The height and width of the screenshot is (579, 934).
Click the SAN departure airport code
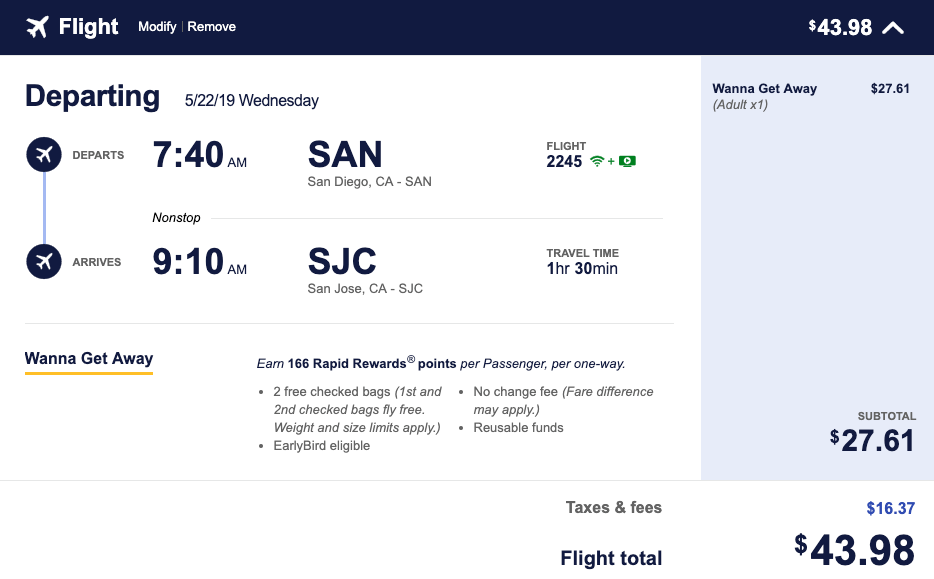345,155
